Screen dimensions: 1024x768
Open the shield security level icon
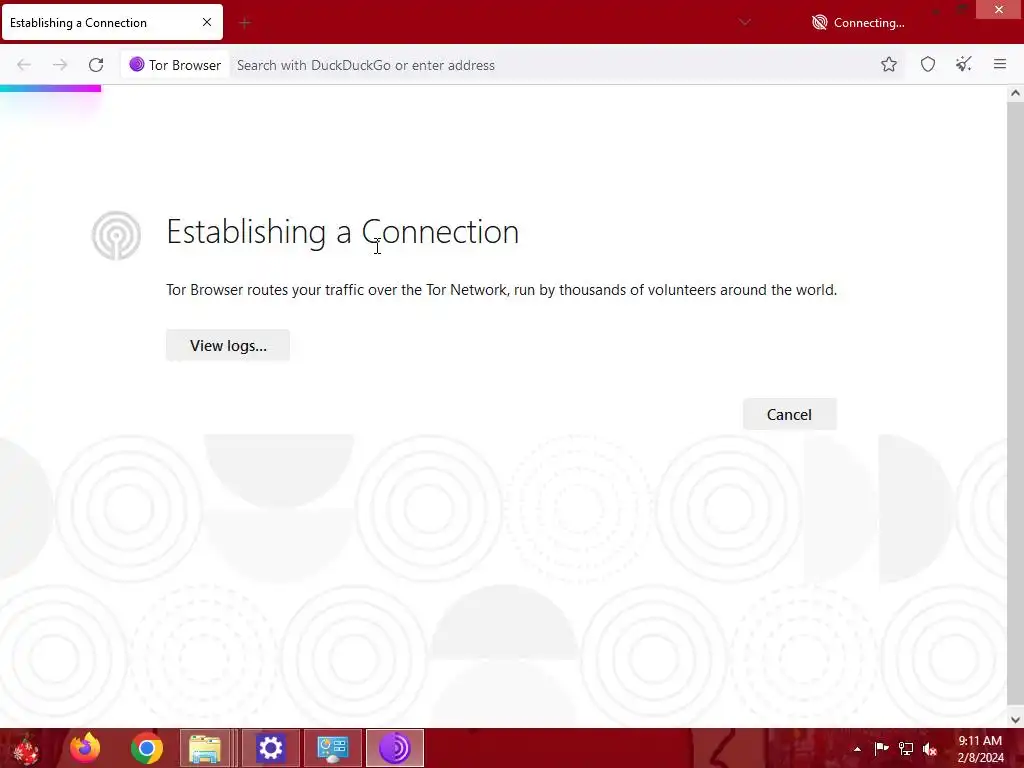click(927, 64)
